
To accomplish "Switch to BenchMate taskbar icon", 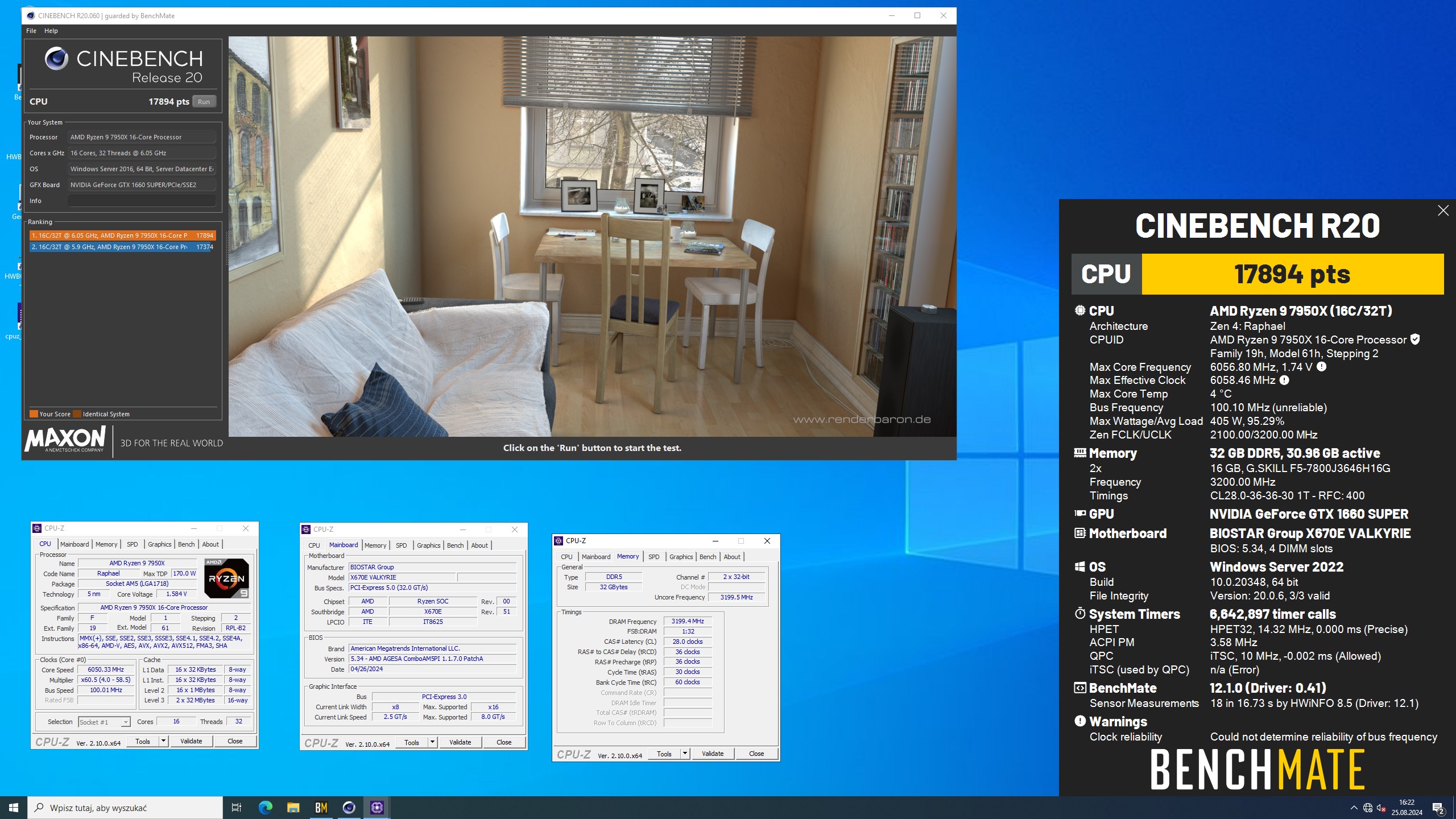I will pyautogui.click(x=321, y=808).
